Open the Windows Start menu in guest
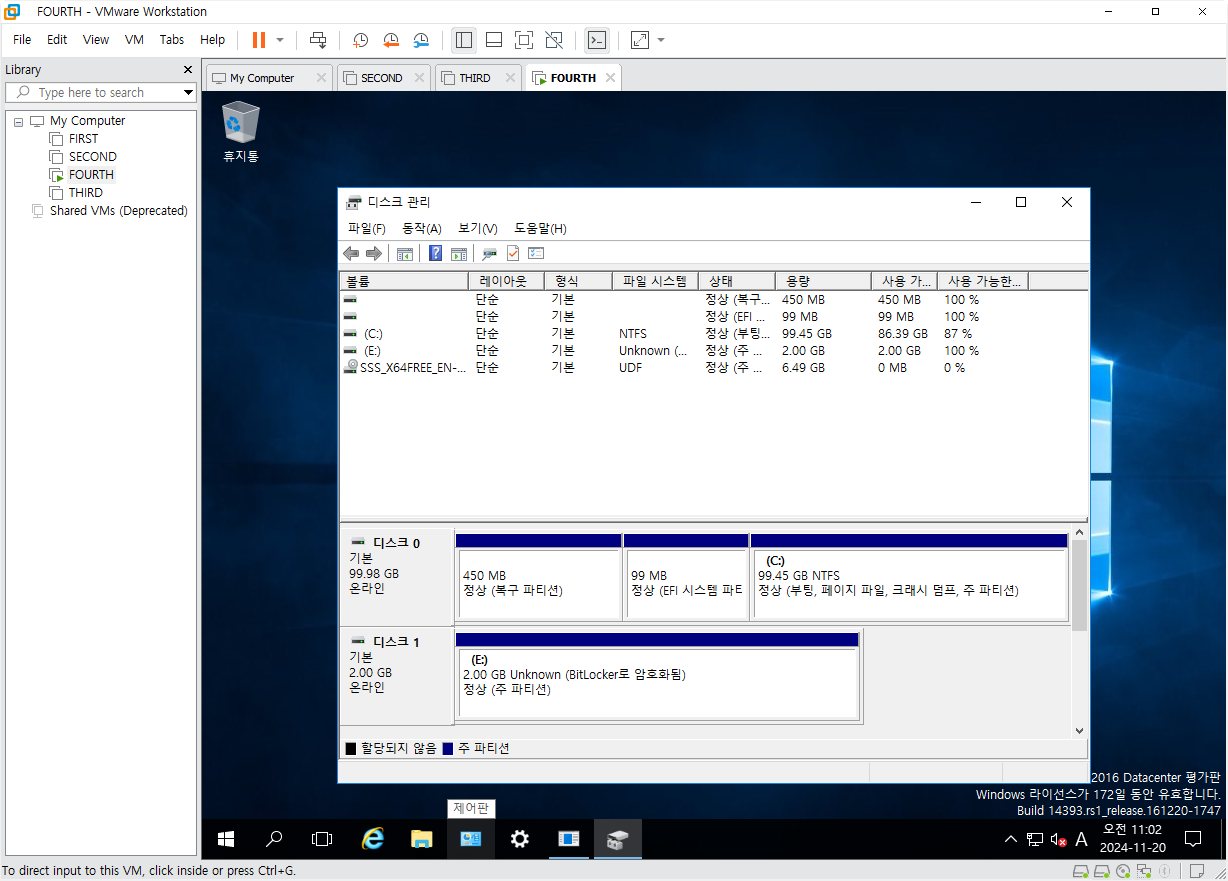This screenshot has width=1228, height=881. pos(226,839)
